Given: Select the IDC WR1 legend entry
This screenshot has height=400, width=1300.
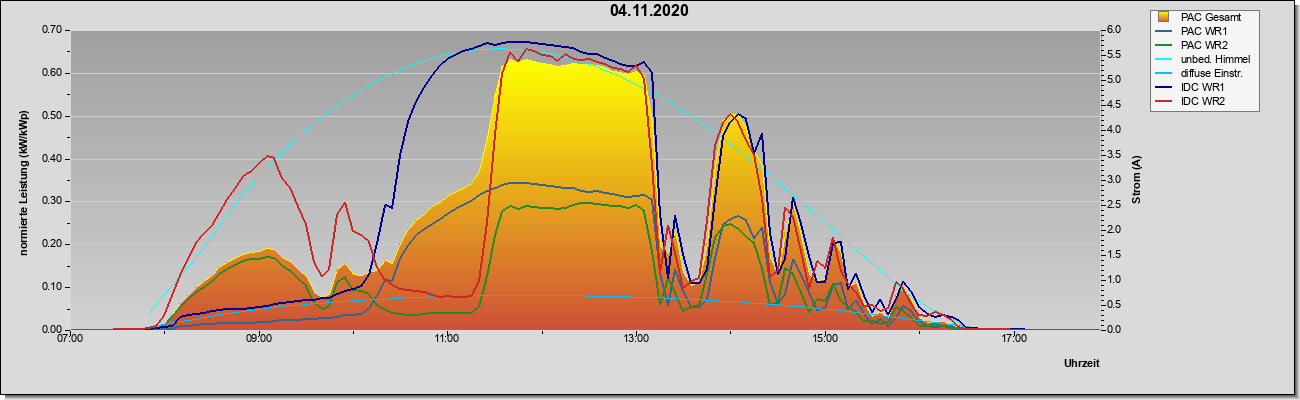Looking at the screenshot, I should point(1204,87).
